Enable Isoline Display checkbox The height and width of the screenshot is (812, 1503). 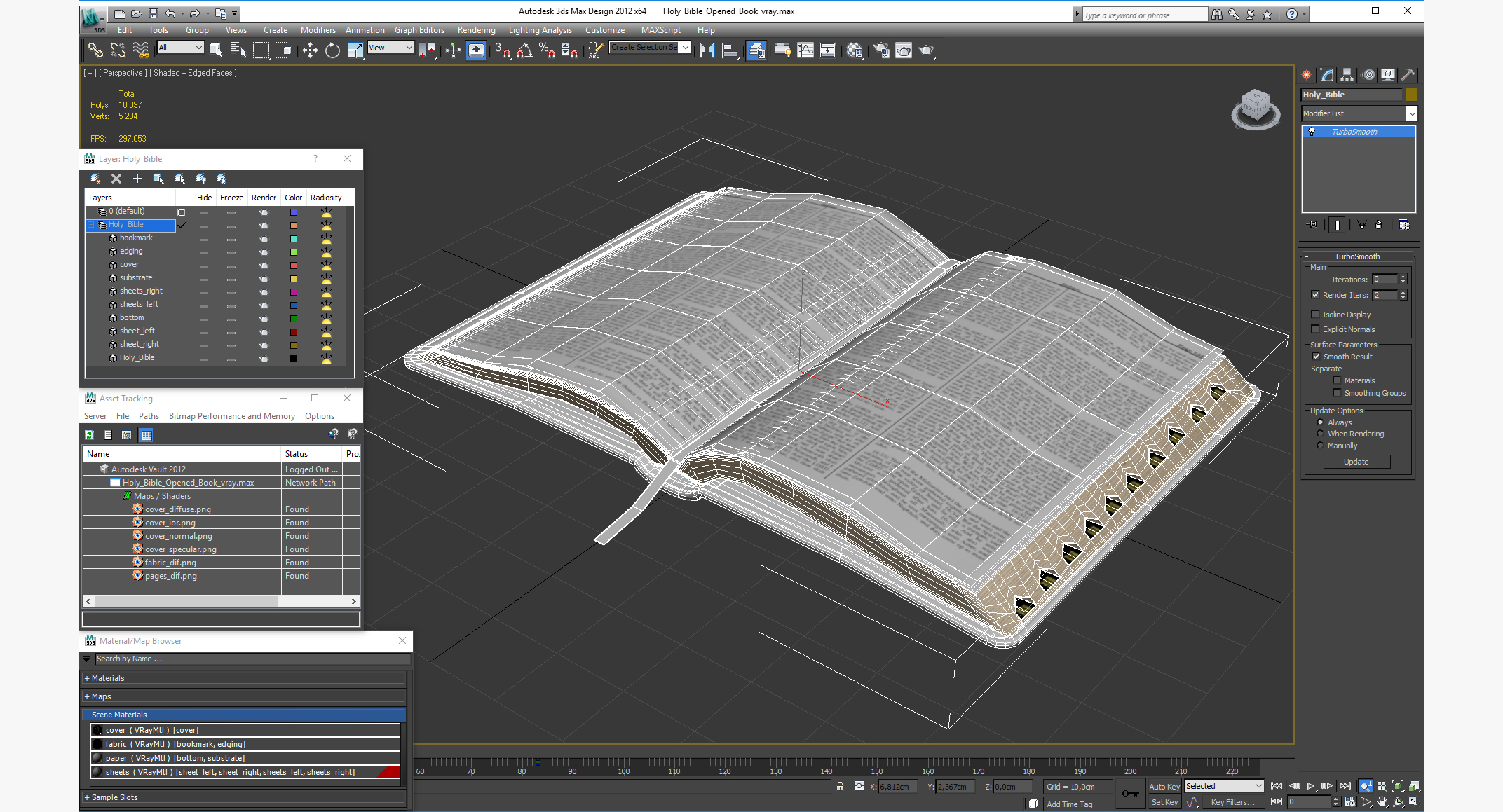pyautogui.click(x=1315, y=315)
